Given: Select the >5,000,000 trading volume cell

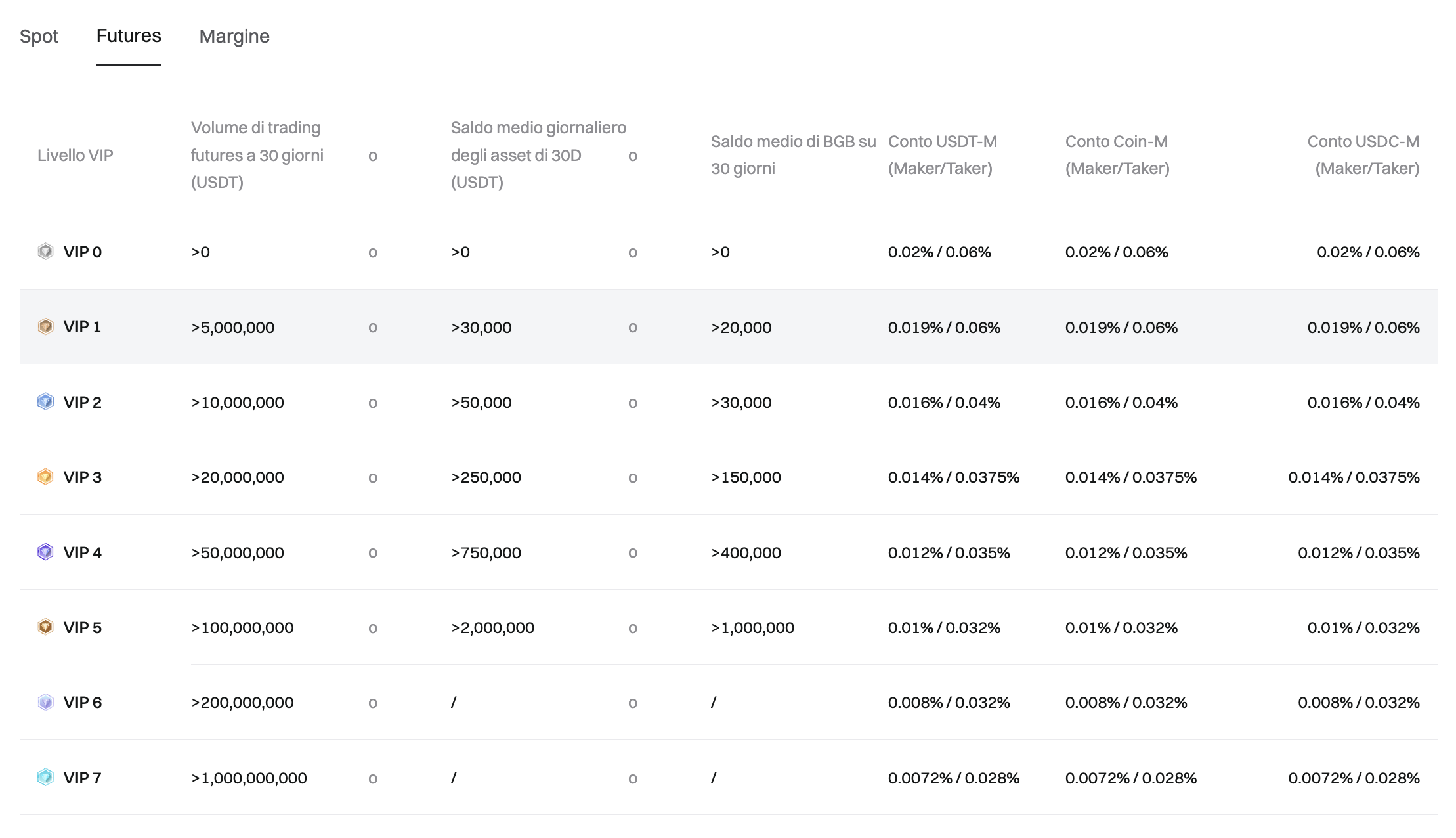Looking at the screenshot, I should tap(233, 328).
